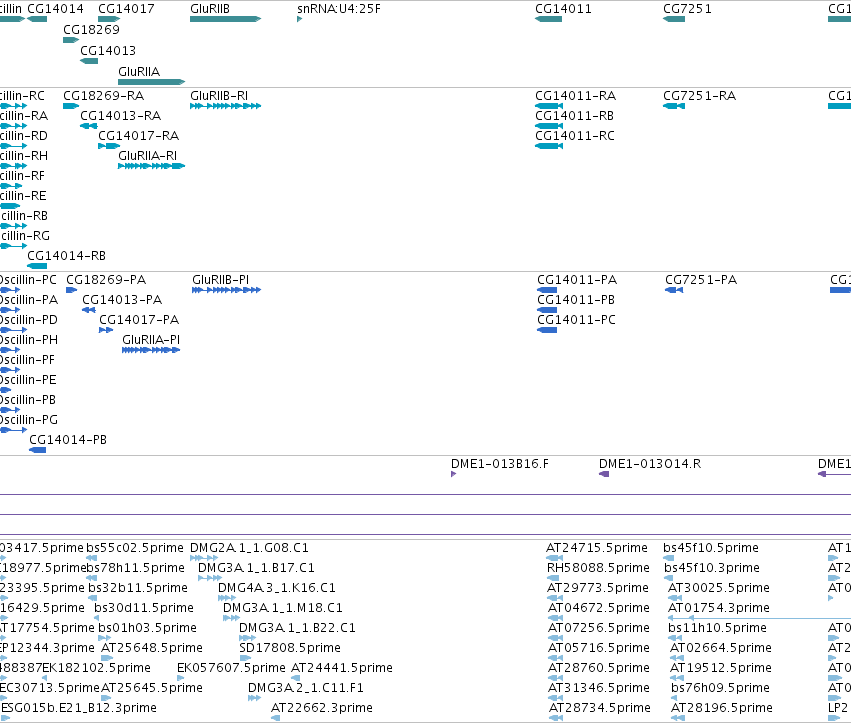Select the GluRIIA gene label
The image size is (851, 723).
tap(139, 72)
